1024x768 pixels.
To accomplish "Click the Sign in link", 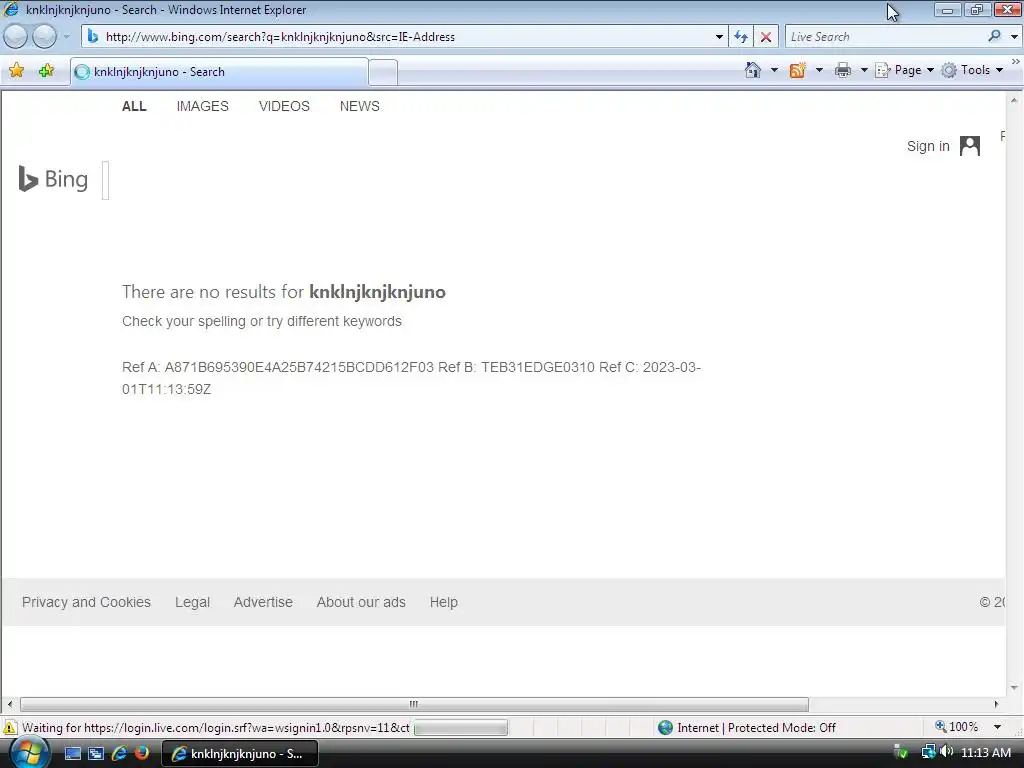I will 928,146.
